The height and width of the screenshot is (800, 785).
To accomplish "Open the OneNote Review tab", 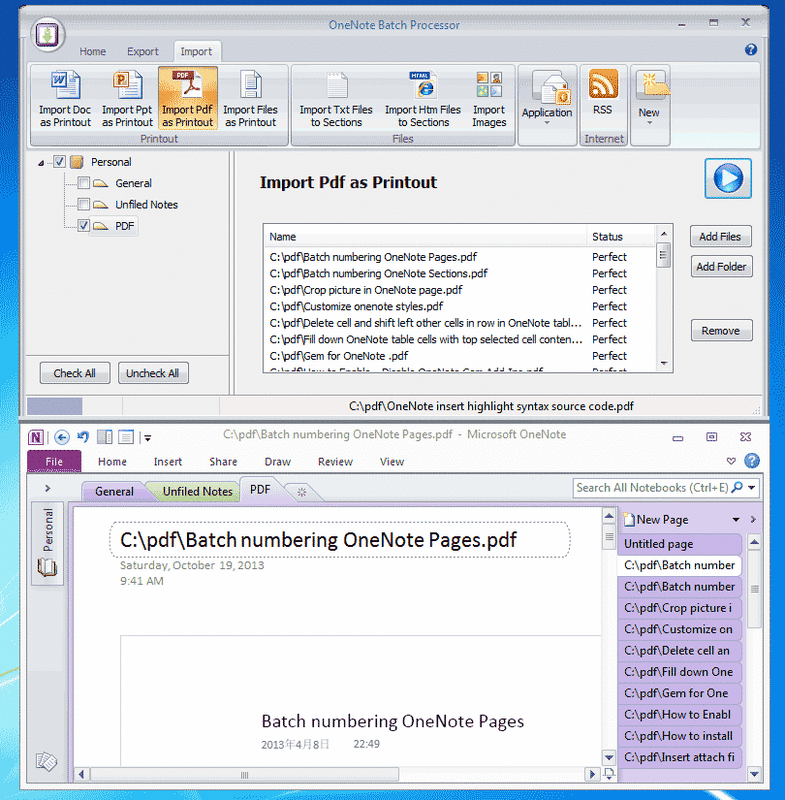I will click(335, 462).
